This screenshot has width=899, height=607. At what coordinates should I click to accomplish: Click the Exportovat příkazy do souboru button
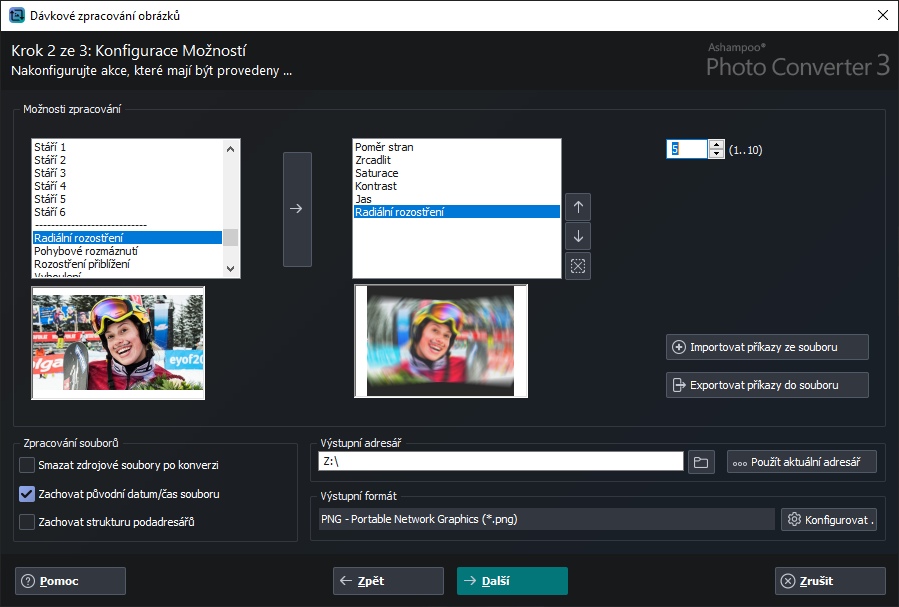click(x=767, y=385)
